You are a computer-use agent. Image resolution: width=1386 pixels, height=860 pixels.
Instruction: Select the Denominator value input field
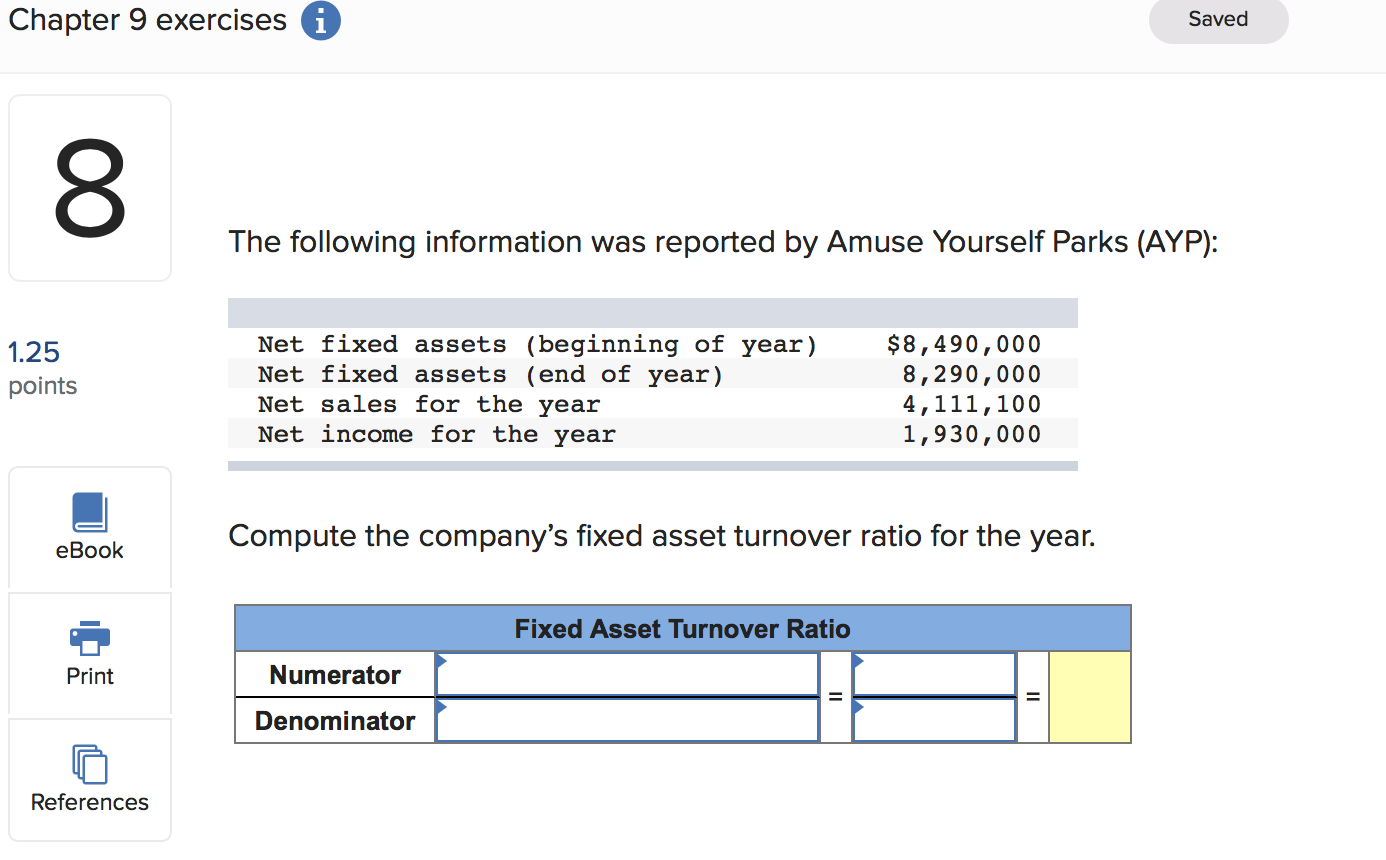coord(934,720)
